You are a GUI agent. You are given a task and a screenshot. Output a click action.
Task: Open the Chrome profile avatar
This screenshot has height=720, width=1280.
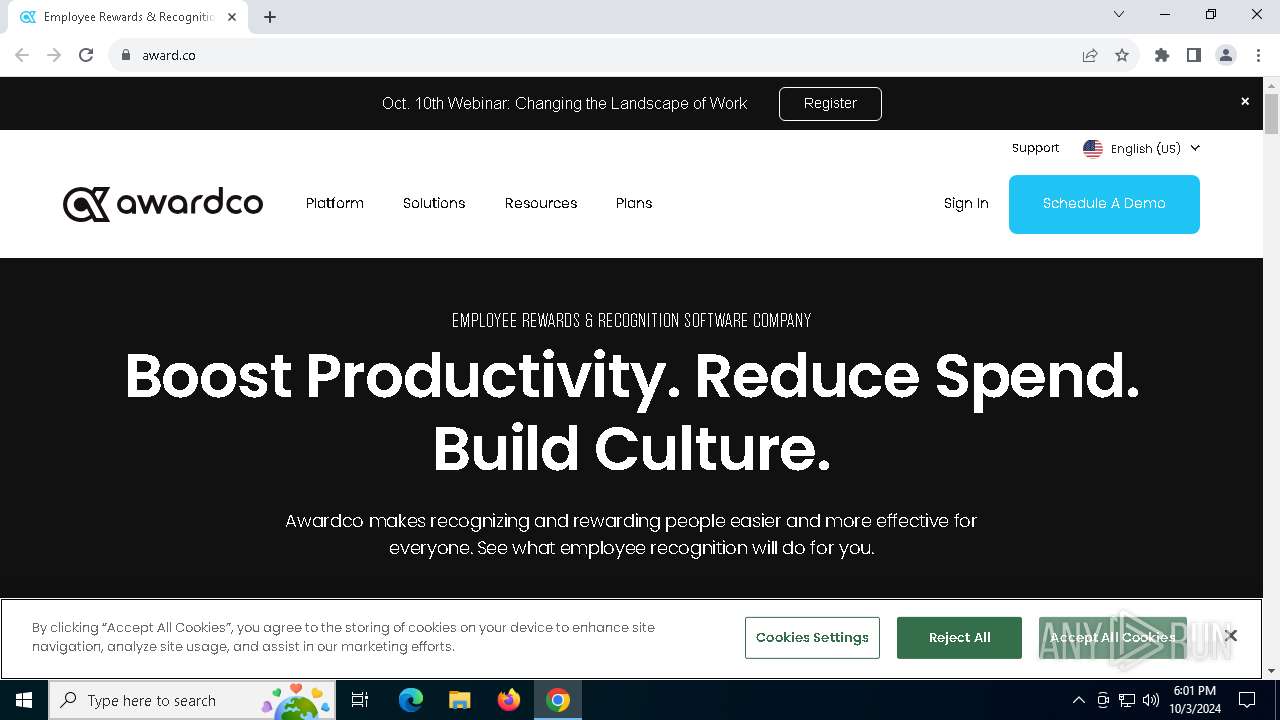[x=1226, y=55]
